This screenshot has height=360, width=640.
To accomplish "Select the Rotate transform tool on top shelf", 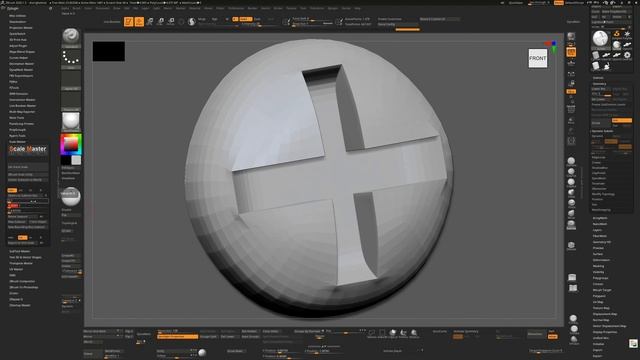I will click(x=171, y=22).
